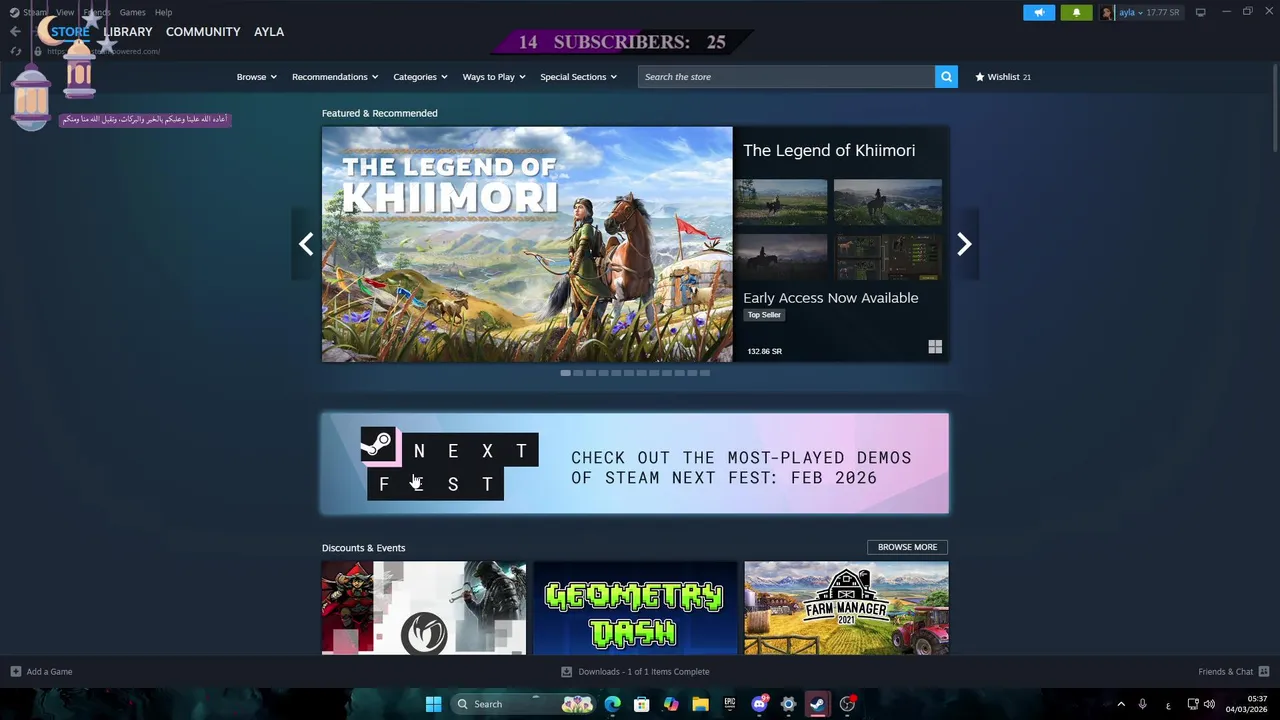Show next featured game with right arrow
This screenshot has width=1280, height=720.
(964, 244)
